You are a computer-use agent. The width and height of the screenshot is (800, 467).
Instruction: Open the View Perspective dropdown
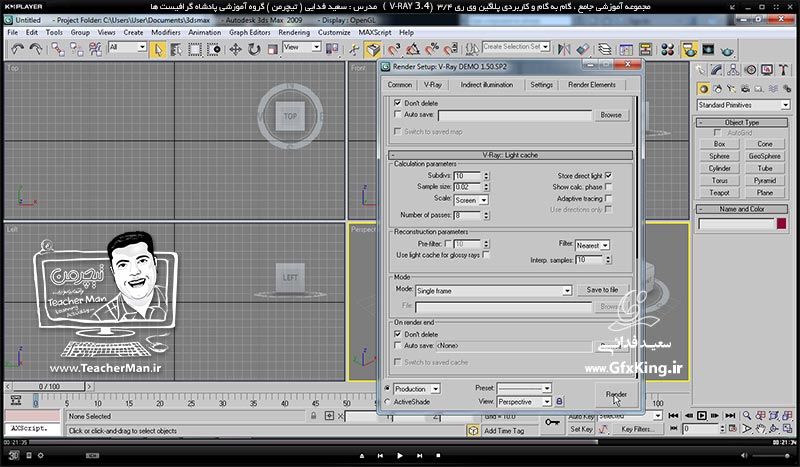click(524, 402)
